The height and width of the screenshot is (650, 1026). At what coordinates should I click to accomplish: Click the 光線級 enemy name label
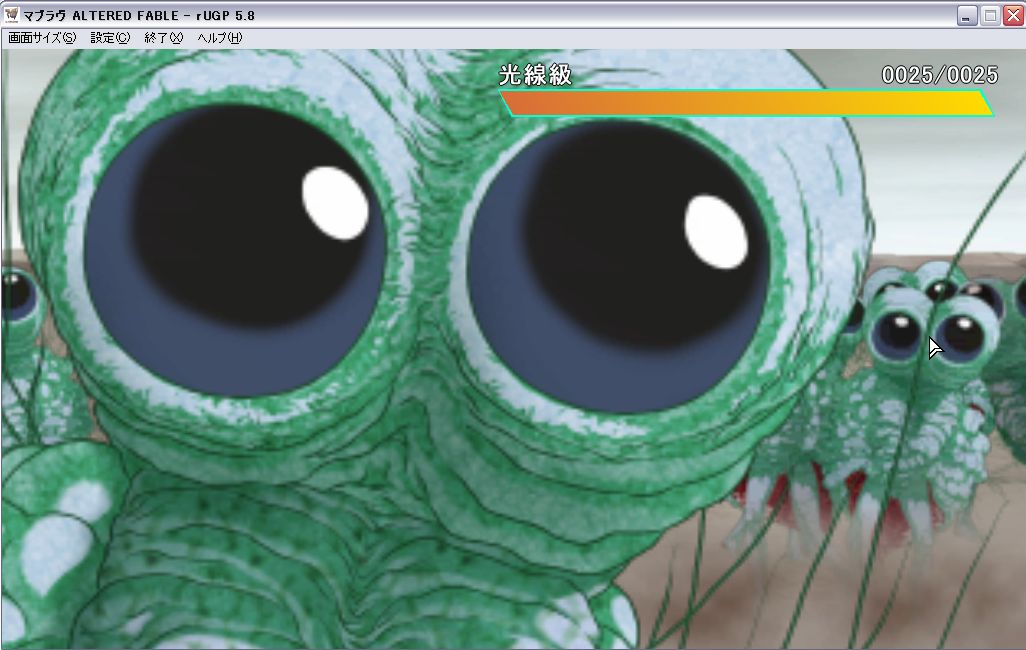[x=535, y=75]
